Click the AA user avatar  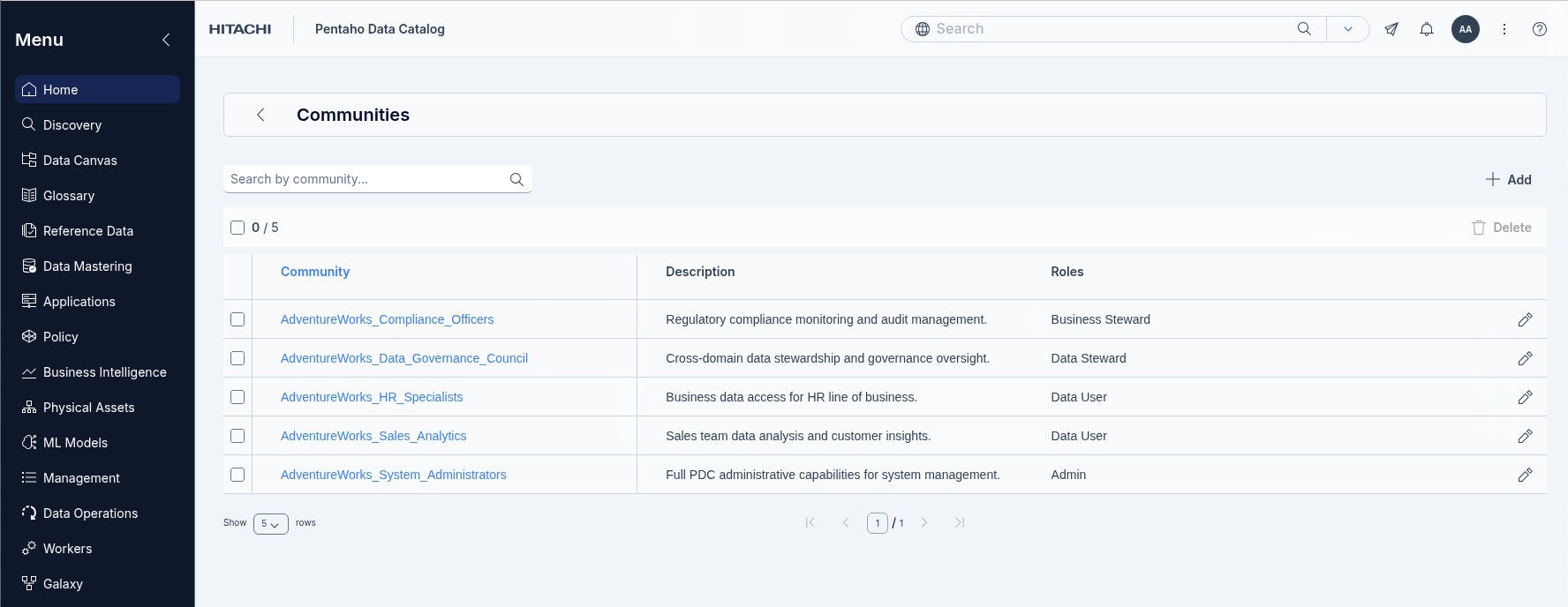coord(1465,29)
